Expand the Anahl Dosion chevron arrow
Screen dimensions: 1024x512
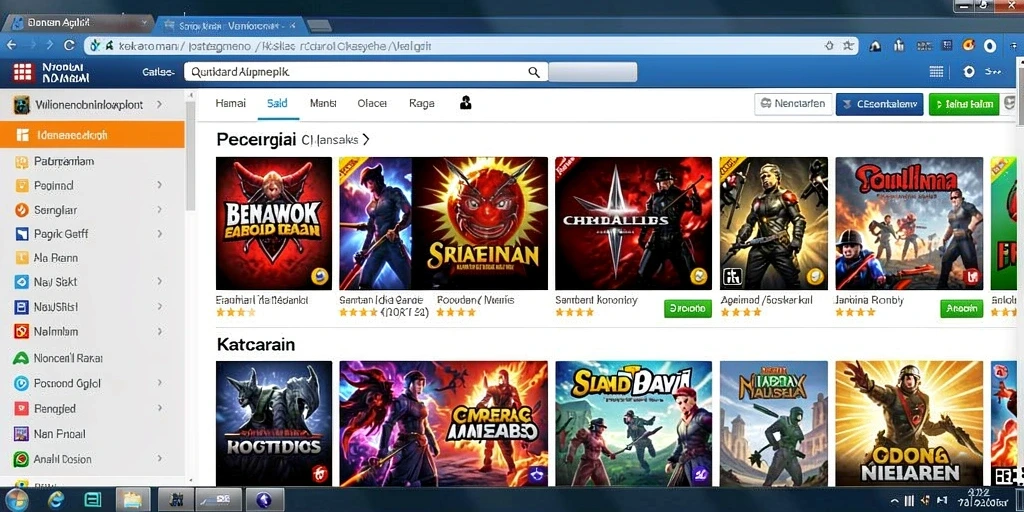[159, 459]
